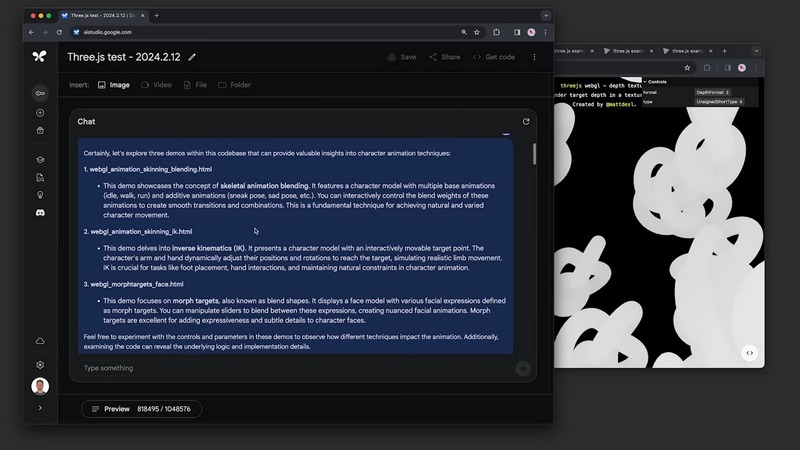Select the Image insert option
Image resolution: width=800 pixels, height=450 pixels.
pos(114,85)
